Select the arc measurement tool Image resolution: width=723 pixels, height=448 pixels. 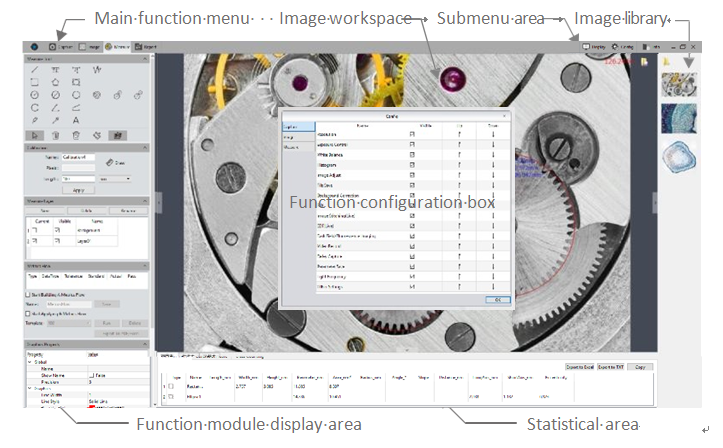point(35,108)
